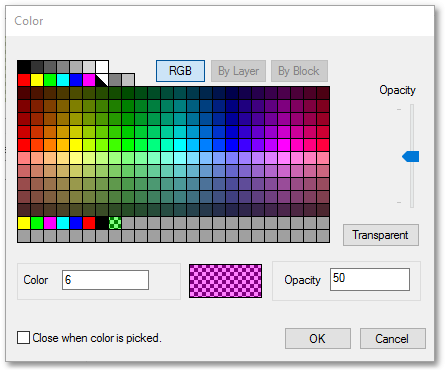Choose the By Block color option
Screen dimensions: 446x373
299,71
